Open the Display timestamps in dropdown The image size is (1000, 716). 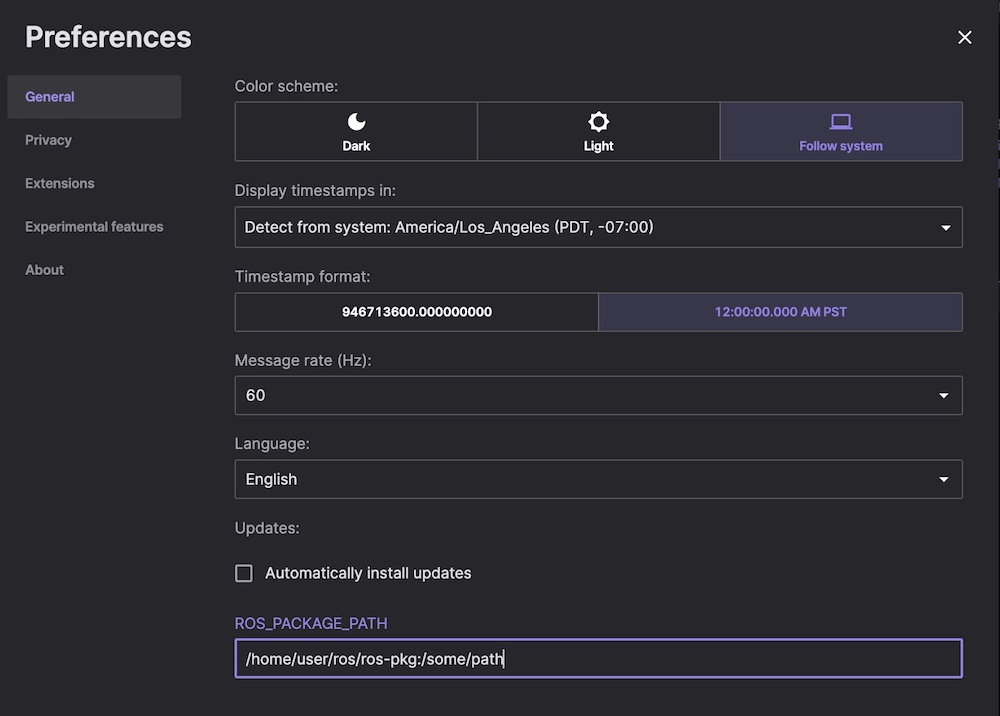coord(598,227)
